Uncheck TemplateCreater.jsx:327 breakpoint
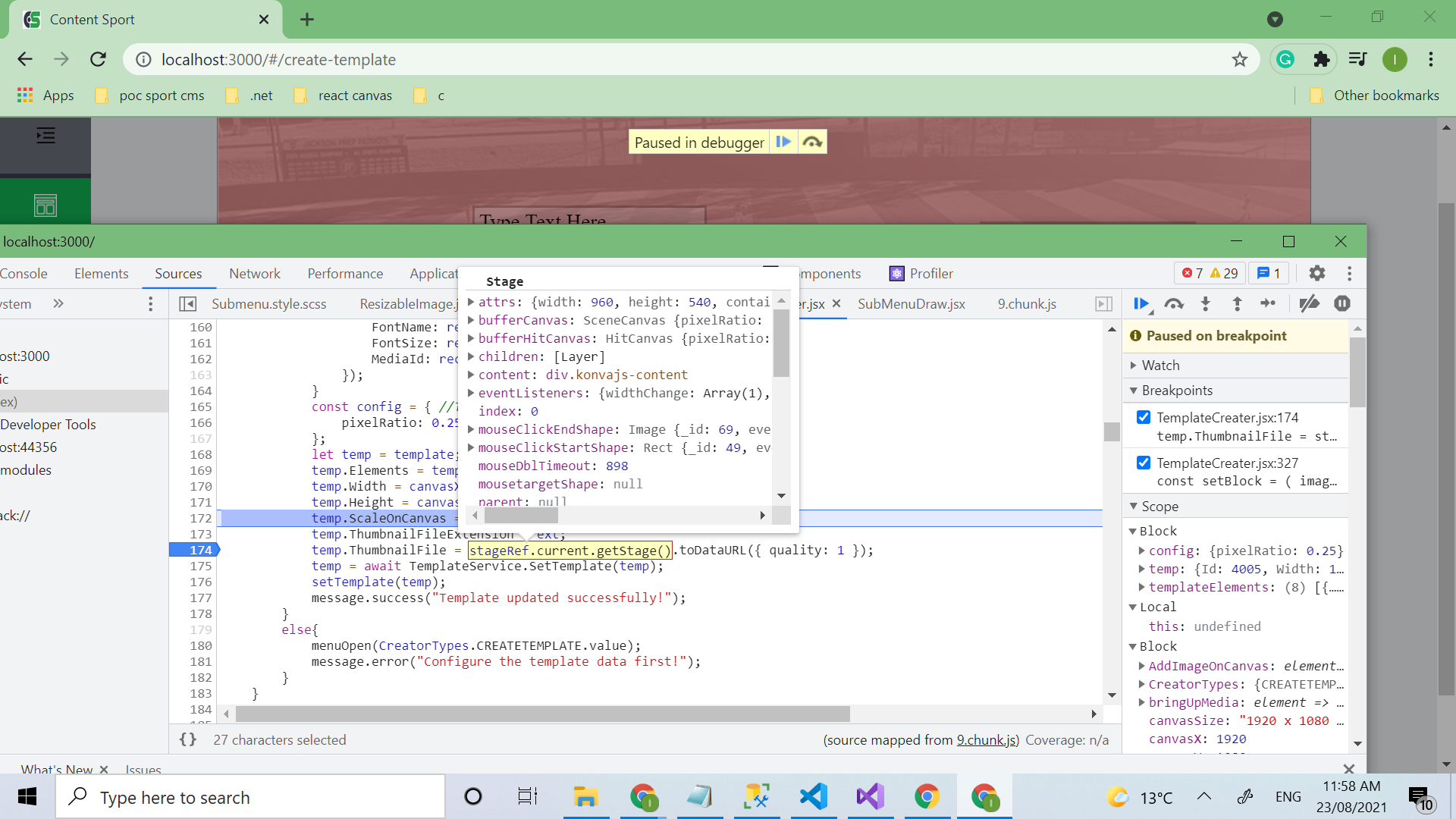The image size is (1456, 819). (x=1144, y=463)
